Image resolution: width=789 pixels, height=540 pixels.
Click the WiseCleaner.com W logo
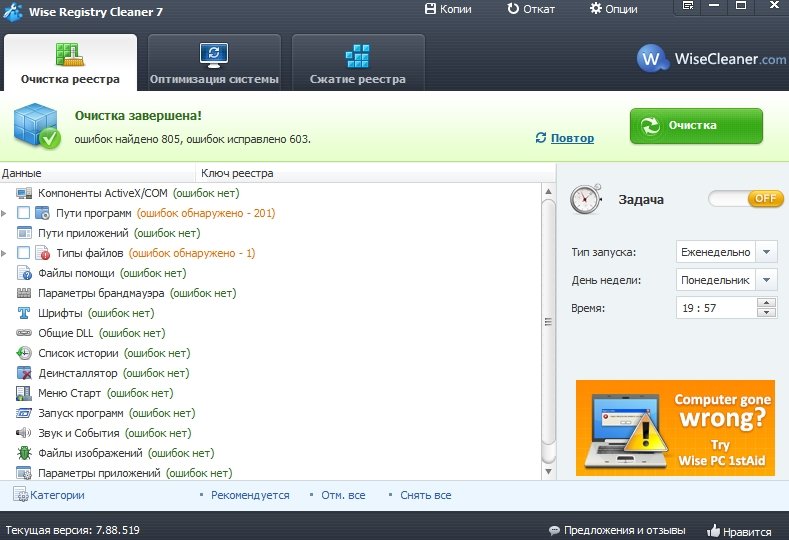click(652, 59)
